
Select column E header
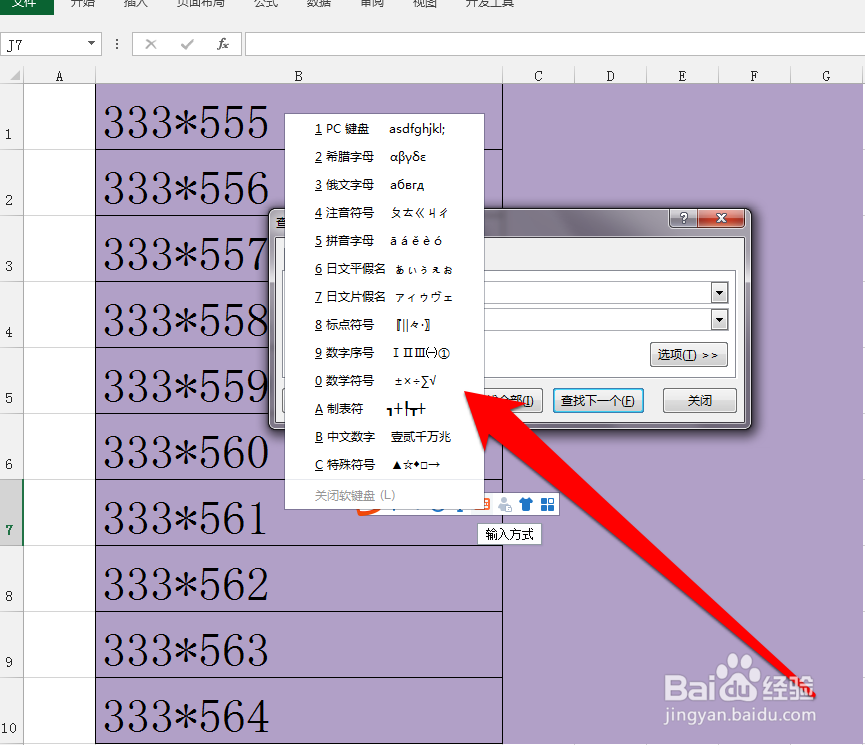coord(682,76)
